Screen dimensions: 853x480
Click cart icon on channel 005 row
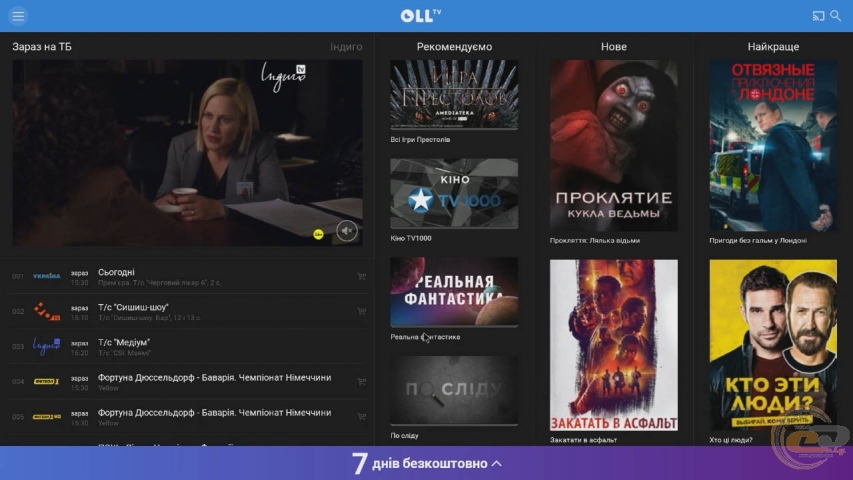pyautogui.click(x=361, y=416)
